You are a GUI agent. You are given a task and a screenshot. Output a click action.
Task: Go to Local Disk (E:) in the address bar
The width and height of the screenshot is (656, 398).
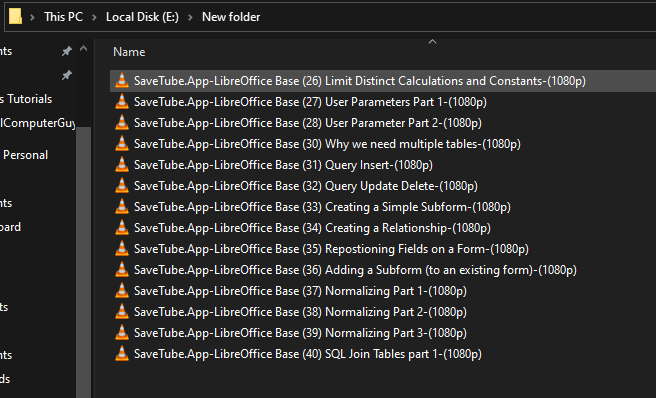tap(142, 17)
